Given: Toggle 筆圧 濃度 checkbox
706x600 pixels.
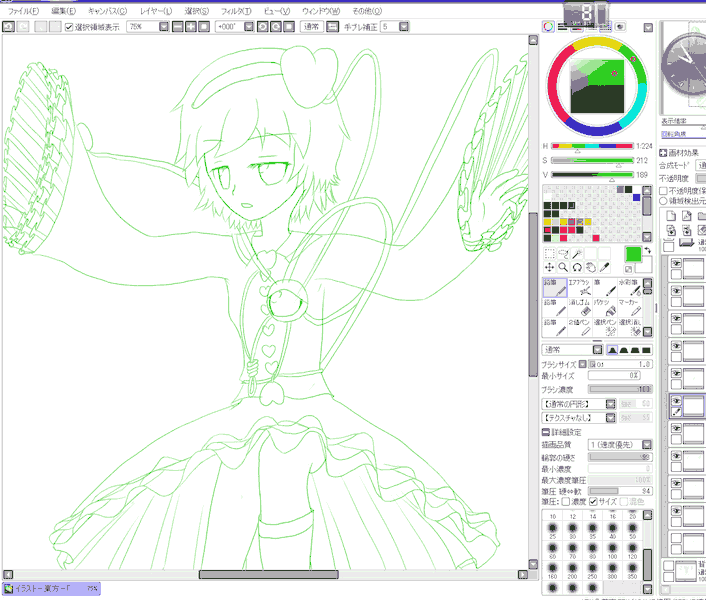Looking at the screenshot, I should click(x=566, y=501).
